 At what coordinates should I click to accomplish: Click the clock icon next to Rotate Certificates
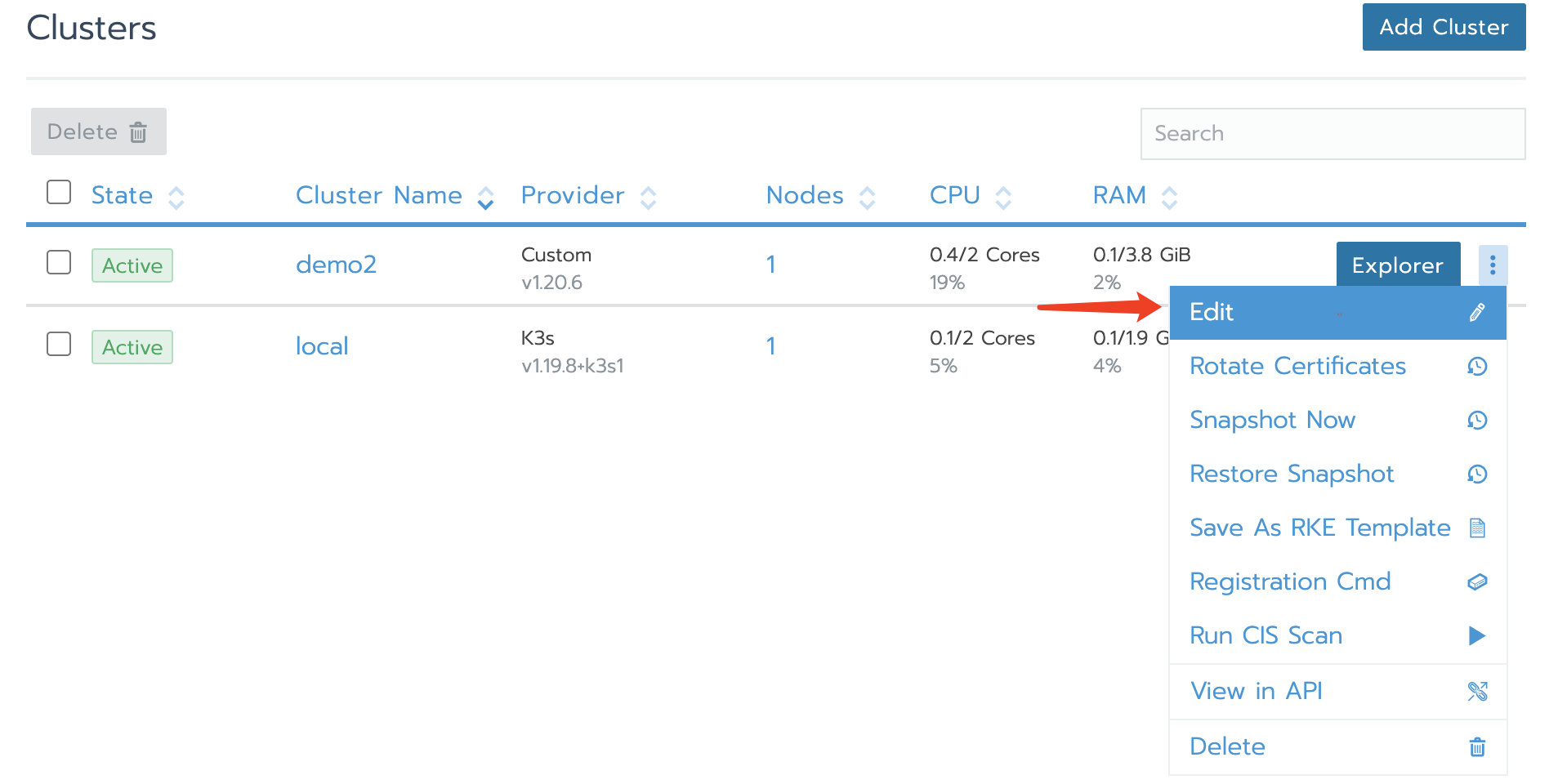(1477, 366)
